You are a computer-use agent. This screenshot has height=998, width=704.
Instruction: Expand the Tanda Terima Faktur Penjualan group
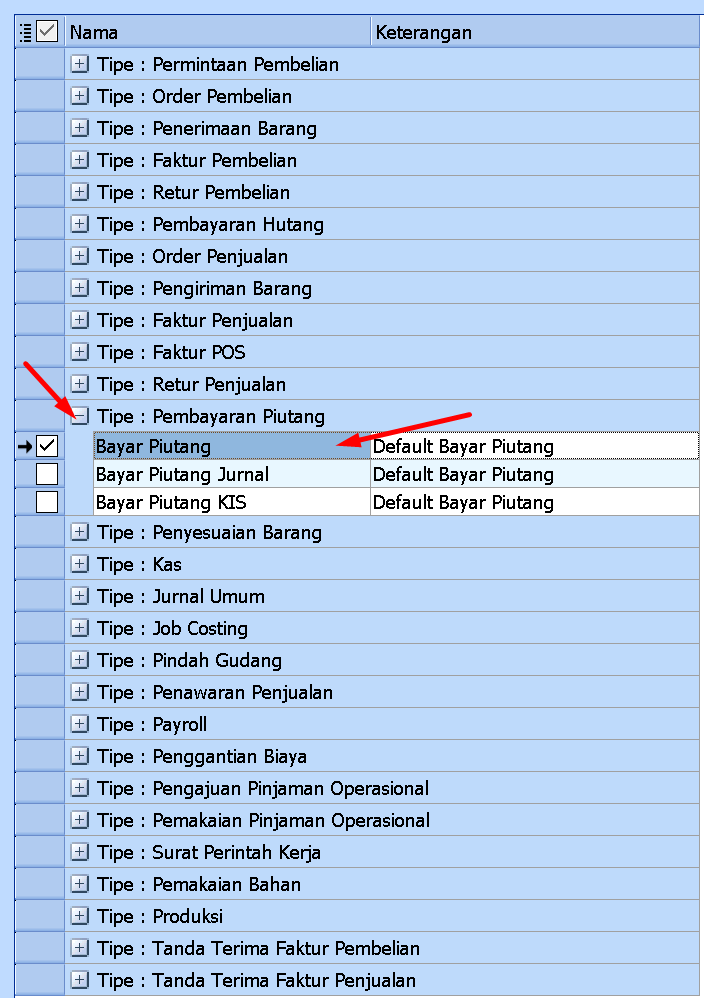point(80,980)
